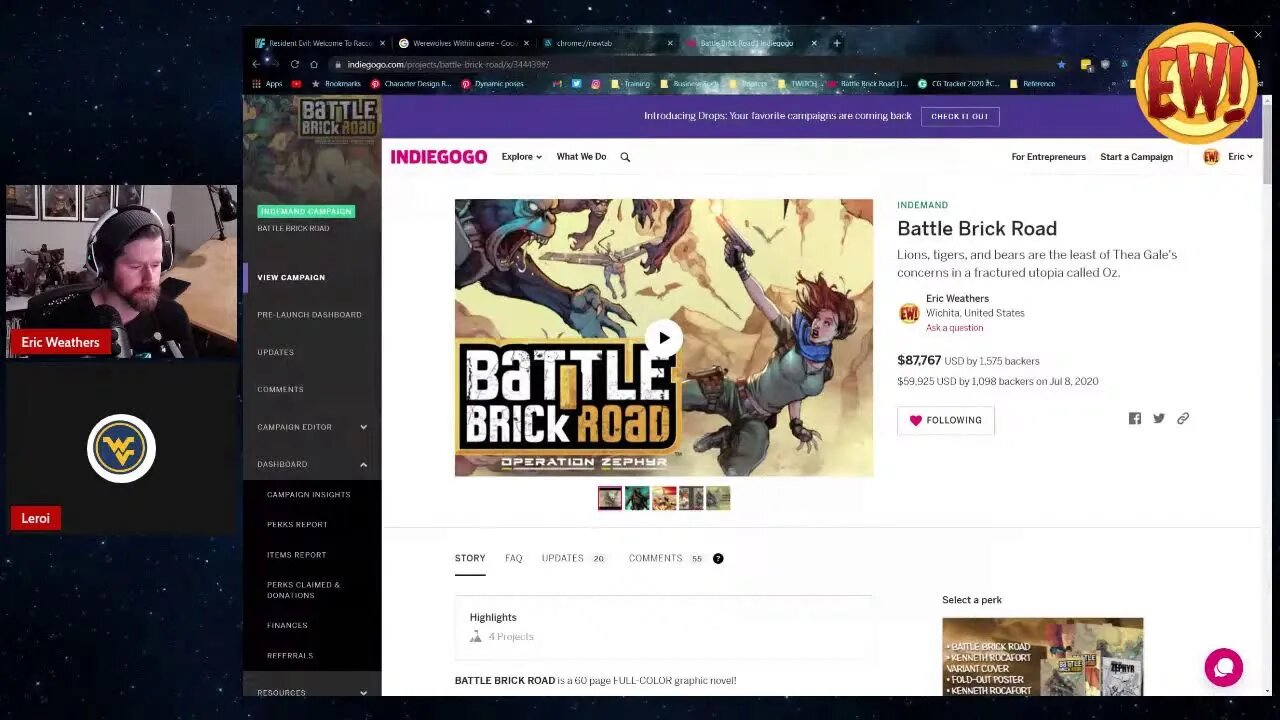Open Perks Claimed & Donations
The height and width of the screenshot is (720, 1280).
click(x=303, y=590)
